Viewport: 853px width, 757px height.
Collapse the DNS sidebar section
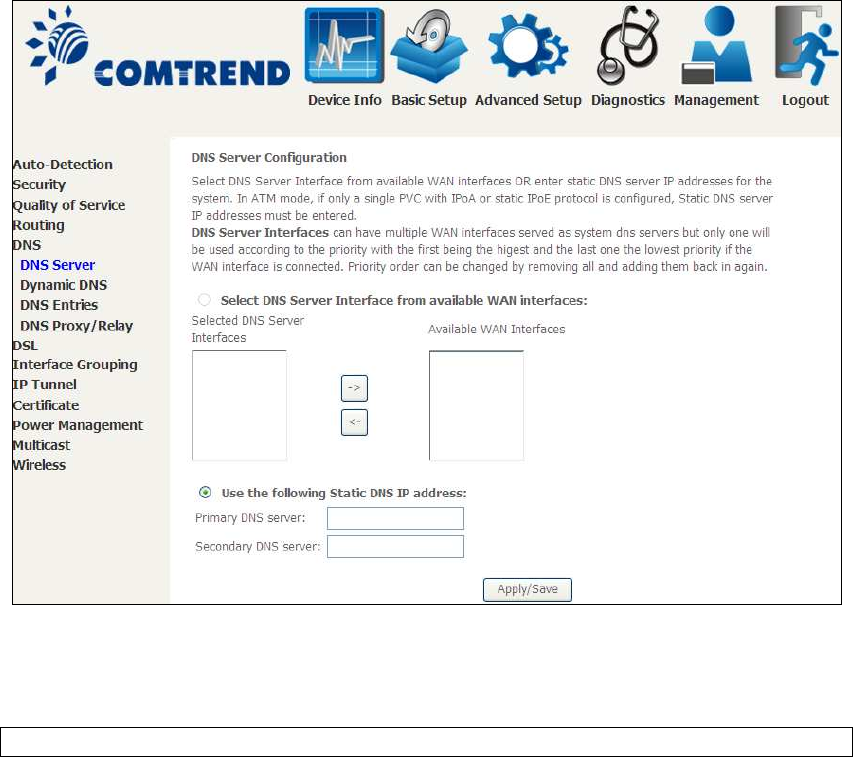[x=27, y=245]
